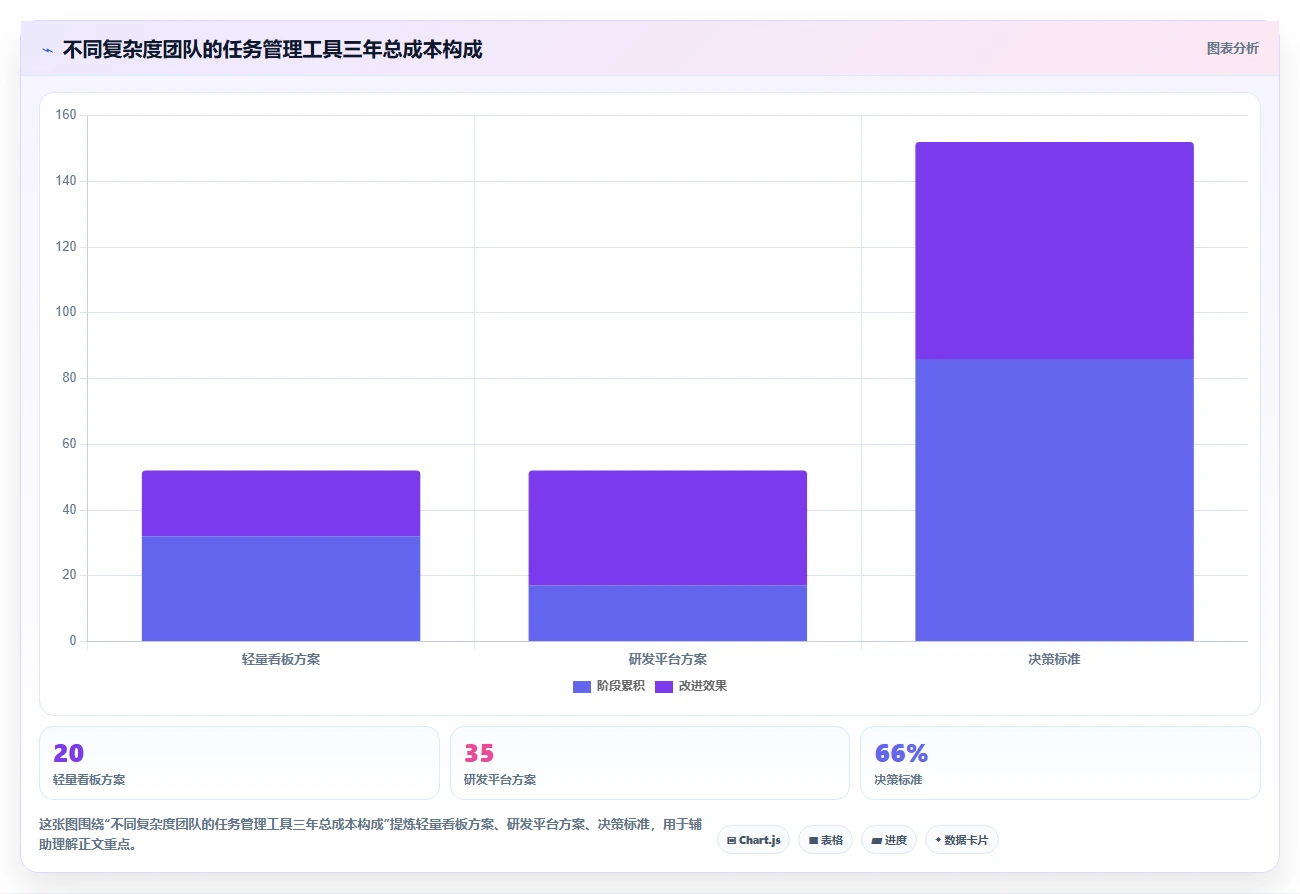Screen dimensions: 1300x894
Task: Open the stat card showing 20
Action: [x=239, y=763]
